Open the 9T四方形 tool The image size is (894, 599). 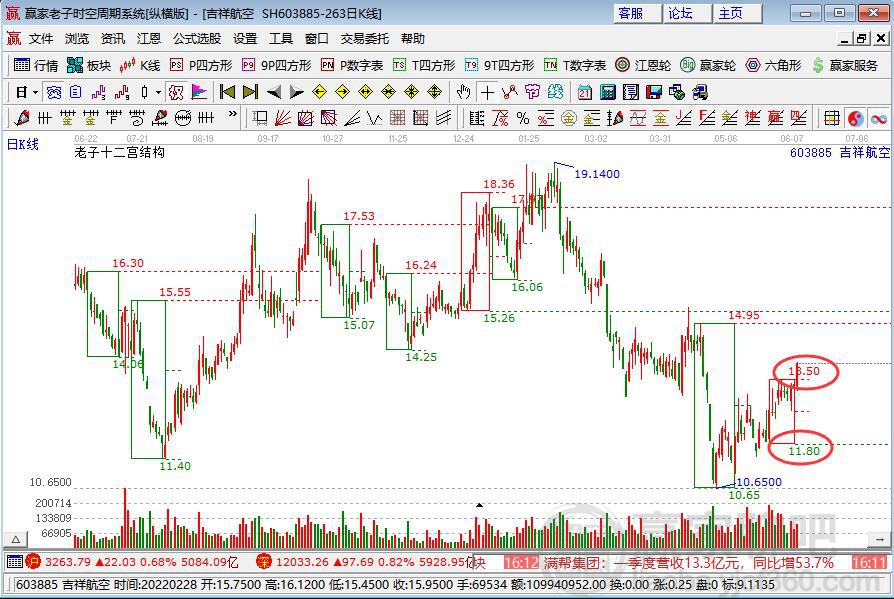pyautogui.click(x=499, y=66)
